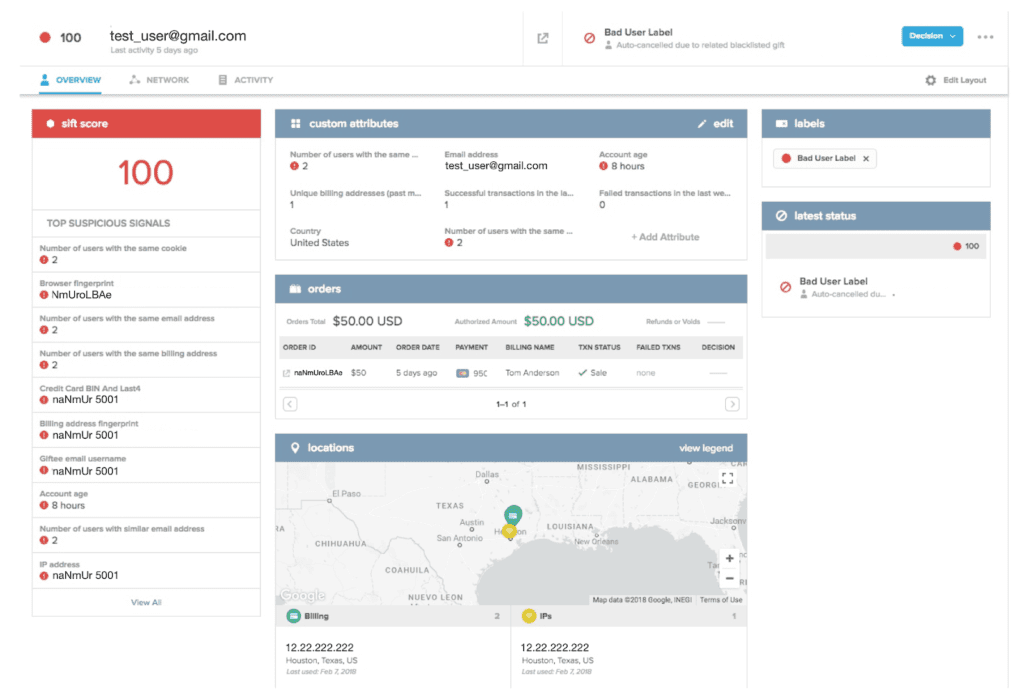
Task: Select IP address signal naNmUr 5001
Action: [146, 570]
